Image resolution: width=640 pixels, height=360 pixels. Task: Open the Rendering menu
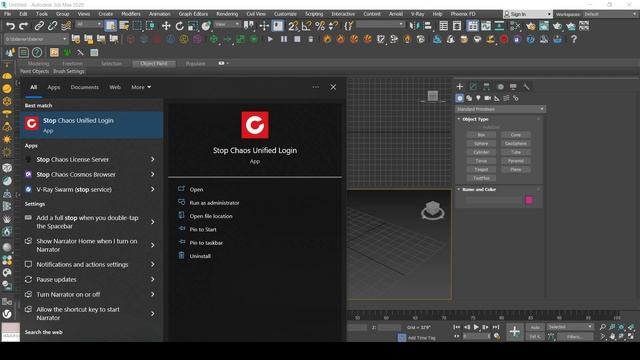coord(227,14)
